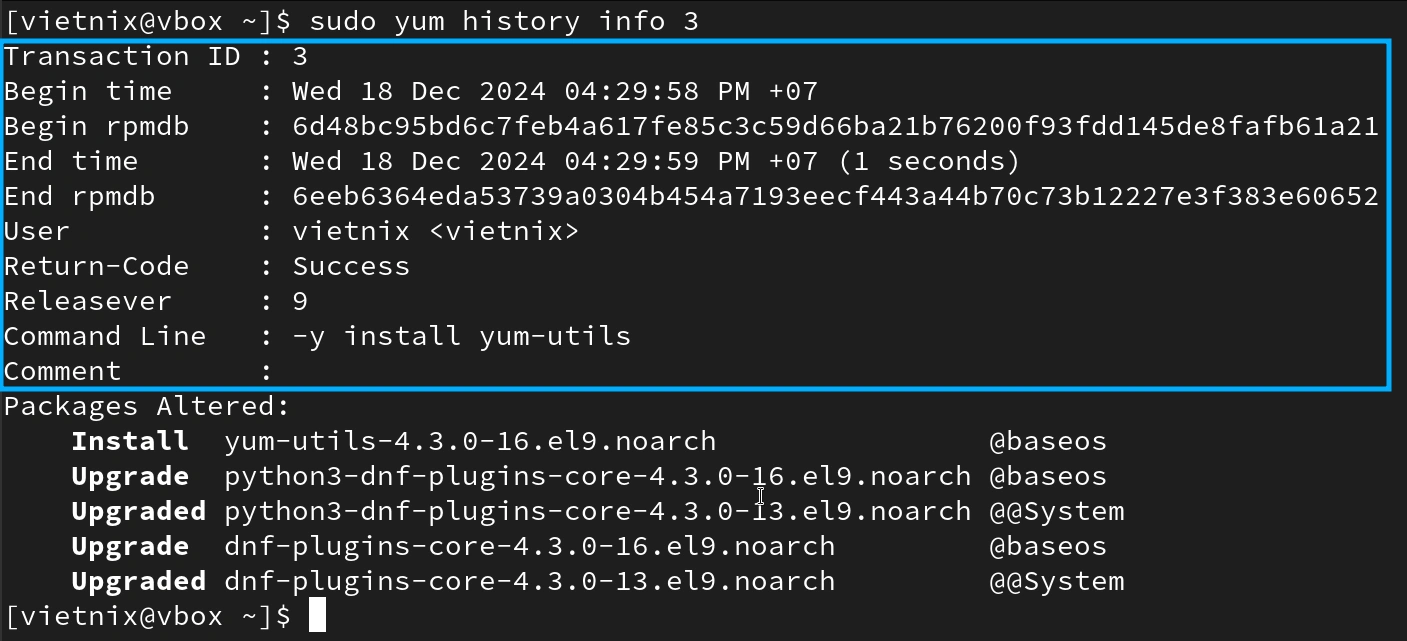This screenshot has height=641, width=1407.
Task: Click the Return-Code value Success
Action: tap(351, 266)
